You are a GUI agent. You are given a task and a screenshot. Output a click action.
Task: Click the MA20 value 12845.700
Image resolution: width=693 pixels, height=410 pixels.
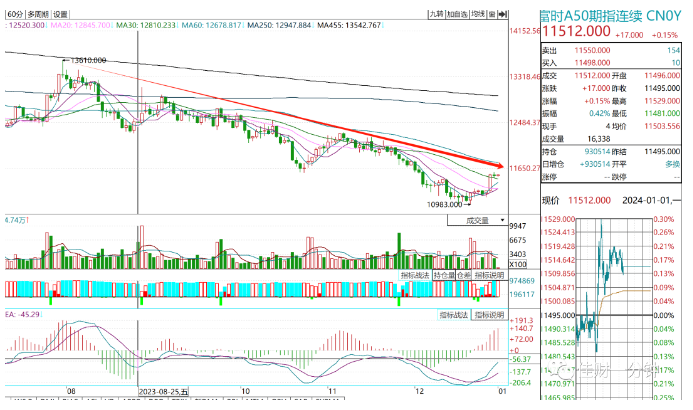click(92, 25)
